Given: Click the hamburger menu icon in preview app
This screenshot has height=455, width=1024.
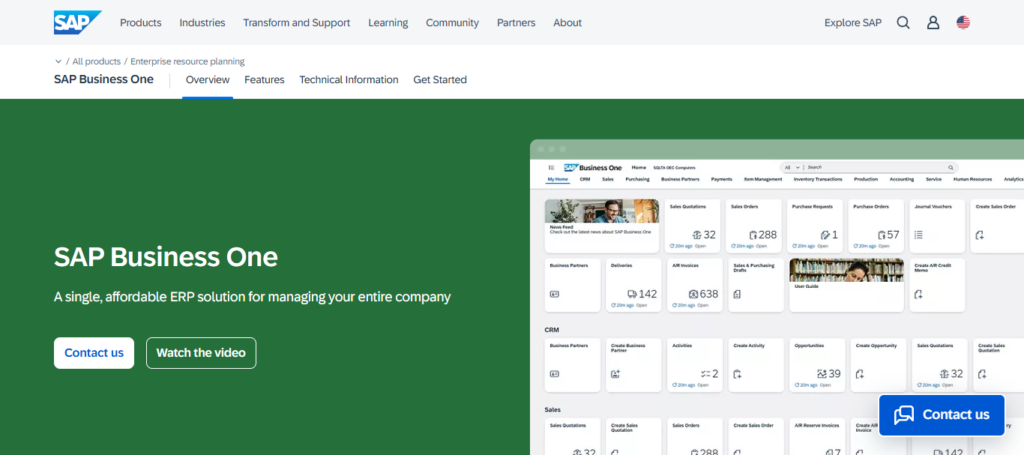Looking at the screenshot, I should click(551, 168).
